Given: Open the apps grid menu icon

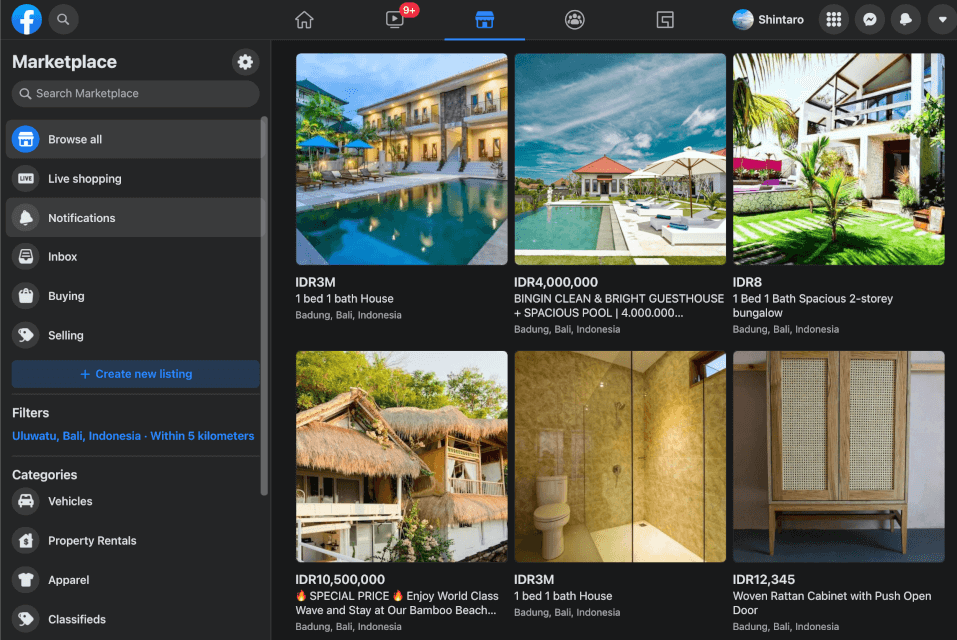Looking at the screenshot, I should pos(834,20).
